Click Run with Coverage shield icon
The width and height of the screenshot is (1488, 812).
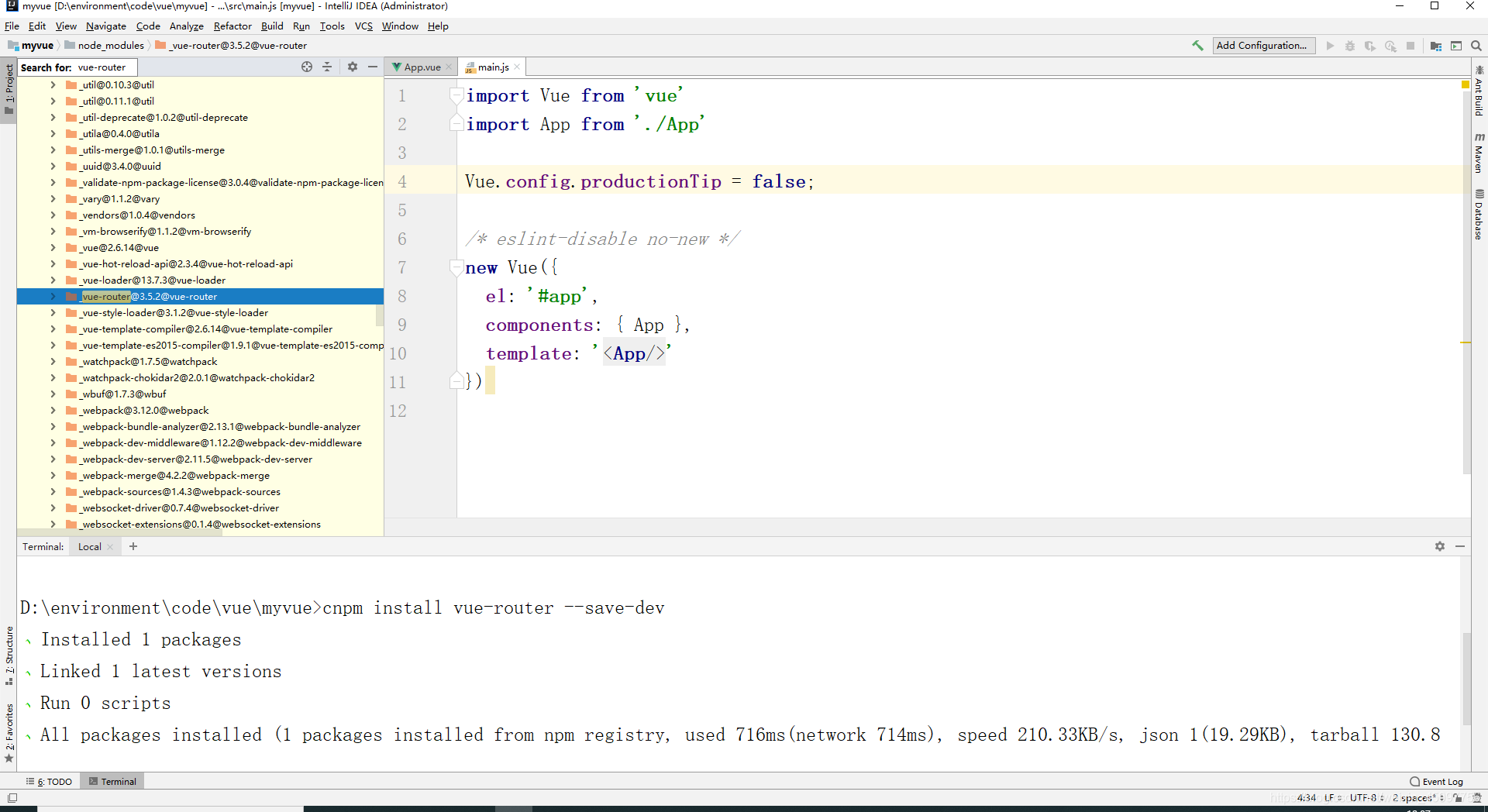(1370, 46)
